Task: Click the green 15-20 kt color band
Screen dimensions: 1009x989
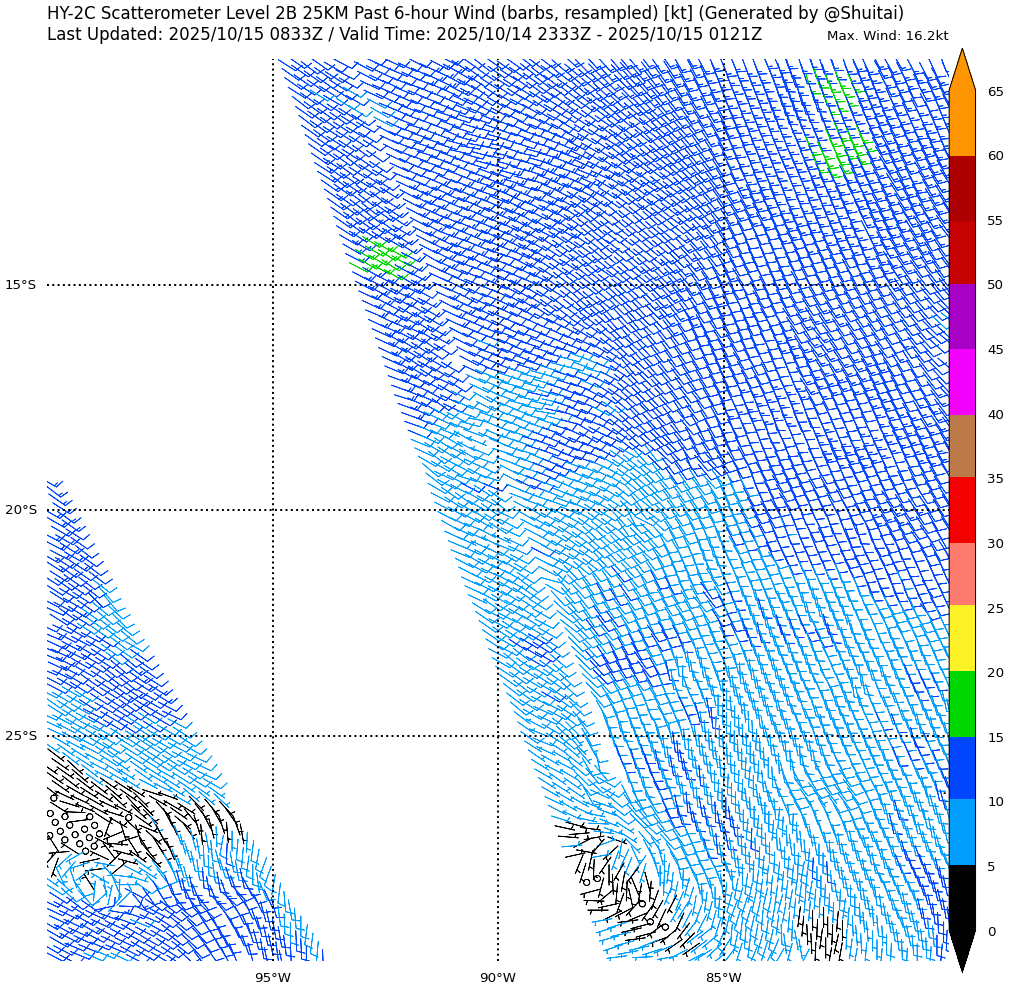Action: coord(961,704)
